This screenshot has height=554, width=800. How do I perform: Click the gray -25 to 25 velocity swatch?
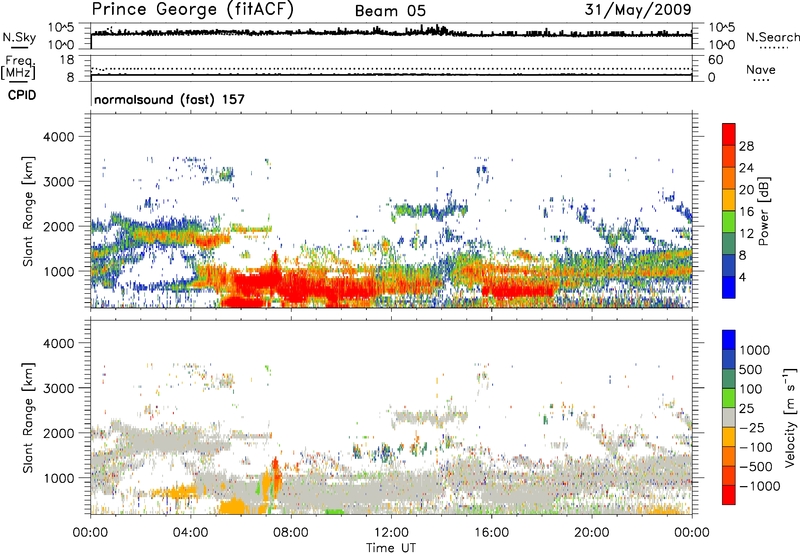[x=729, y=417]
